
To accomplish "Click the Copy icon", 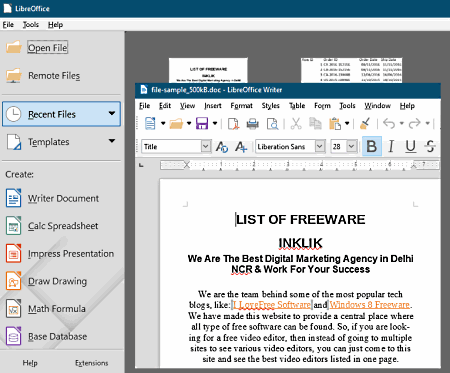I will coord(315,124).
